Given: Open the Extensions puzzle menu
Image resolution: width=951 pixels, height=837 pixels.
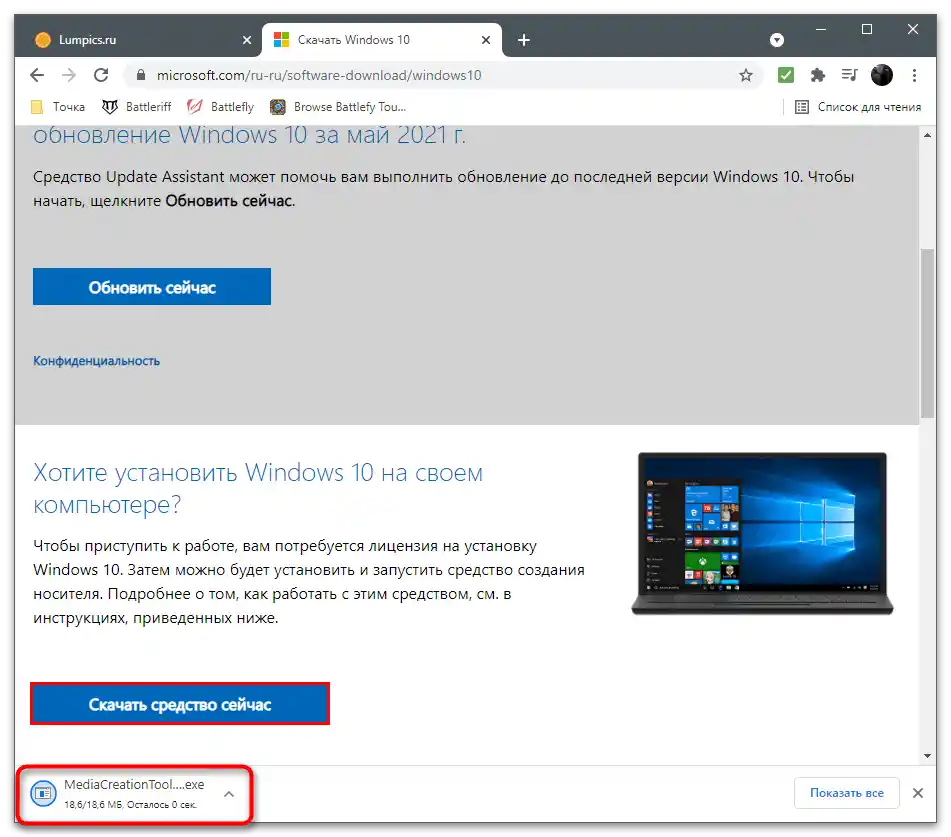Looking at the screenshot, I should click(818, 75).
